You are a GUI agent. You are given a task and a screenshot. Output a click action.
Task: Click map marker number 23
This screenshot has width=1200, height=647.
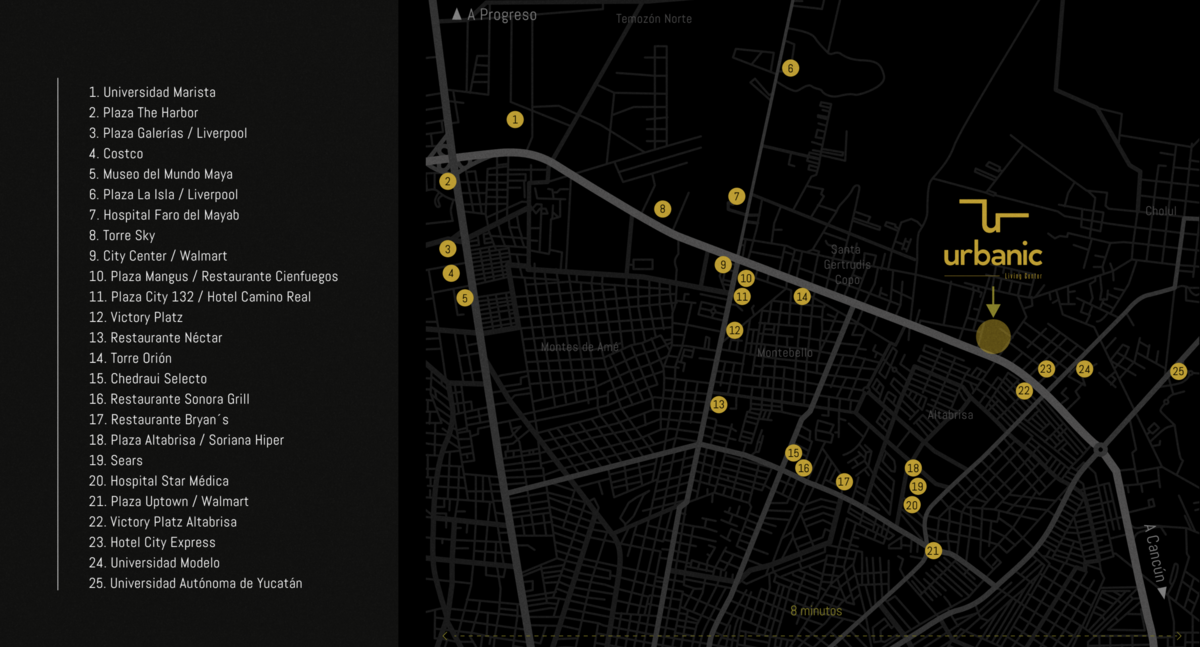click(x=1046, y=369)
